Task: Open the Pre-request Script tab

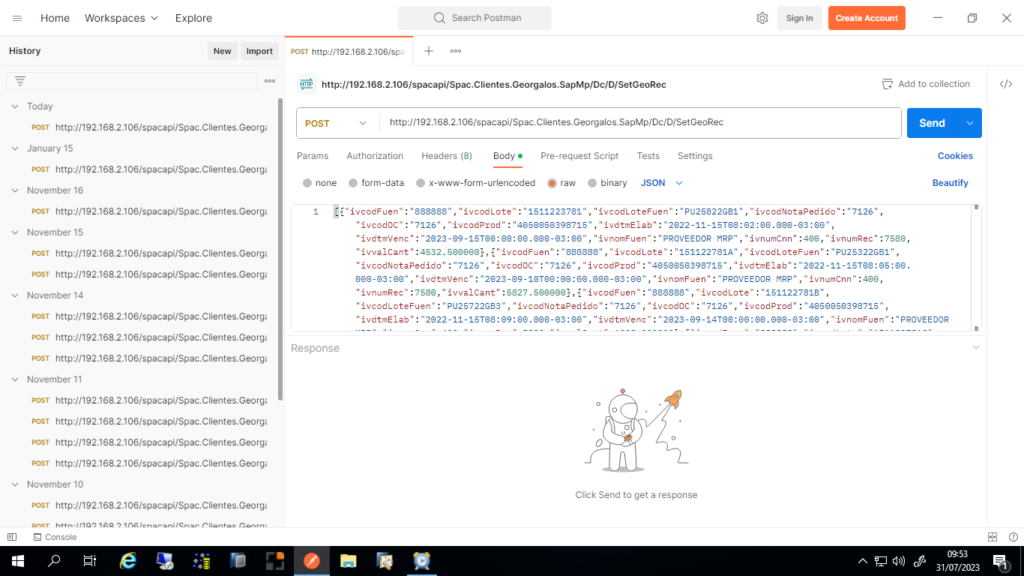Action: [579, 156]
